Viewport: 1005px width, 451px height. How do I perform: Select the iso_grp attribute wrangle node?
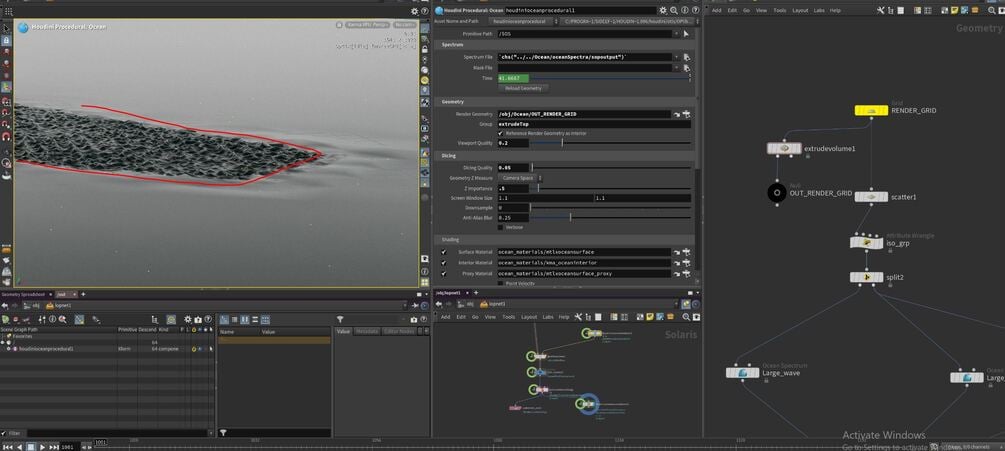866,243
